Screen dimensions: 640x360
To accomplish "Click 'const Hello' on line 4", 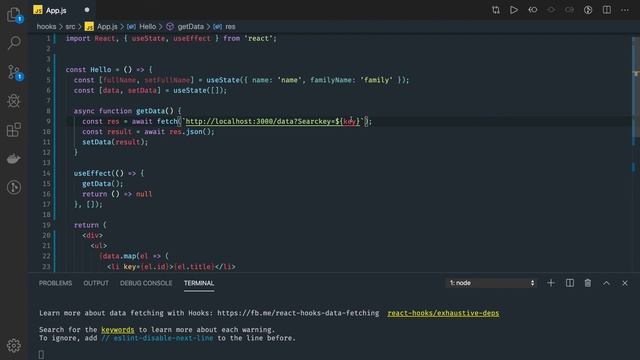I will [88, 69].
